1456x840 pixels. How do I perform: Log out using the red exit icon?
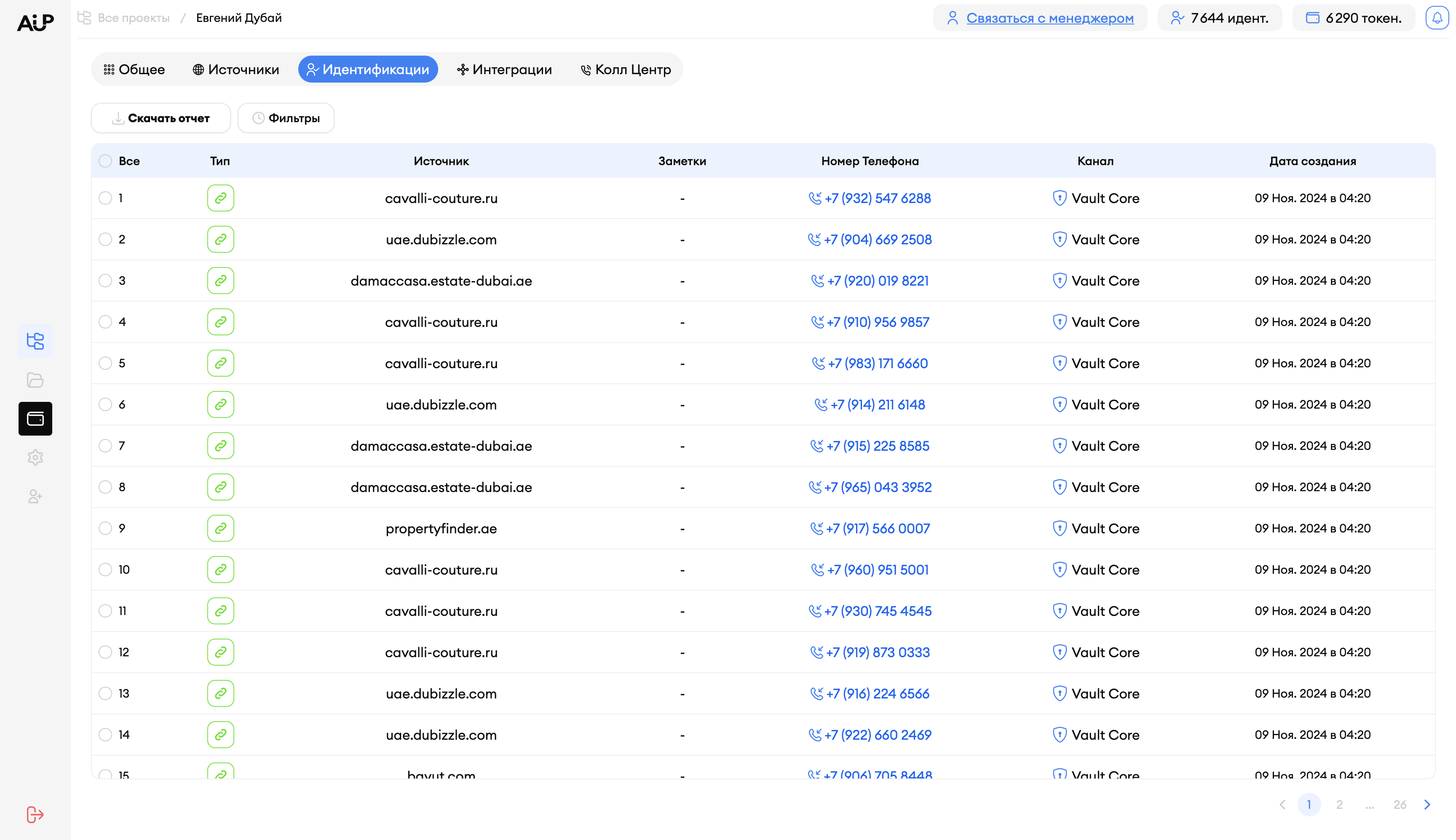click(x=35, y=814)
